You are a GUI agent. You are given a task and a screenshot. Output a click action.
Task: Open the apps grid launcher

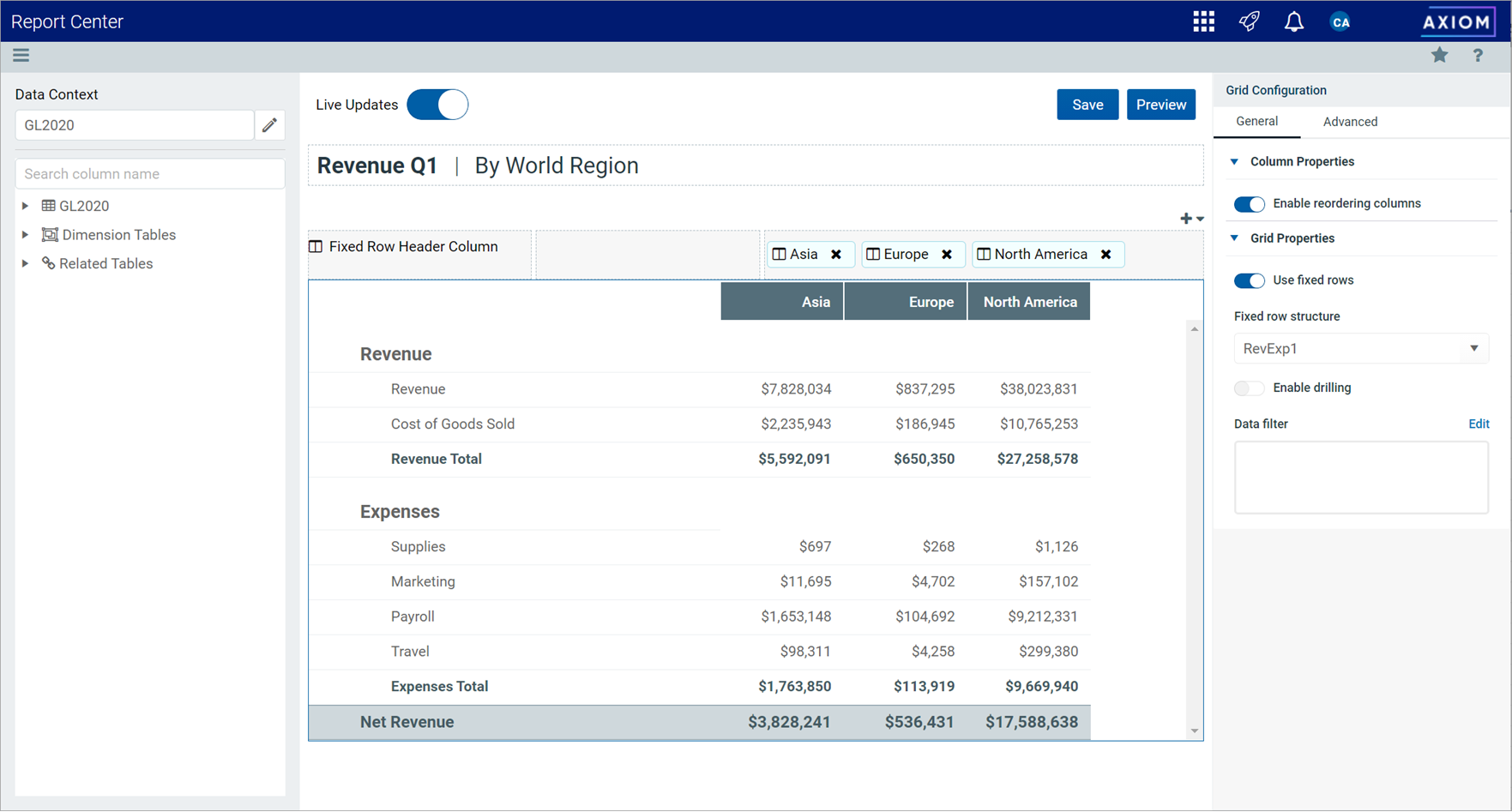[1203, 21]
